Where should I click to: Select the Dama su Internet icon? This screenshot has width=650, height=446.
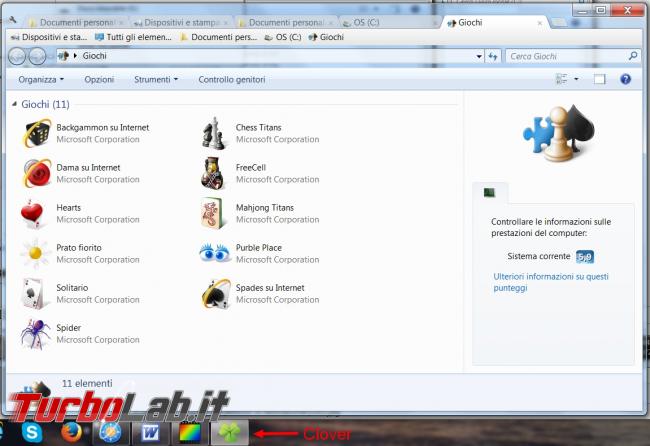point(37,173)
